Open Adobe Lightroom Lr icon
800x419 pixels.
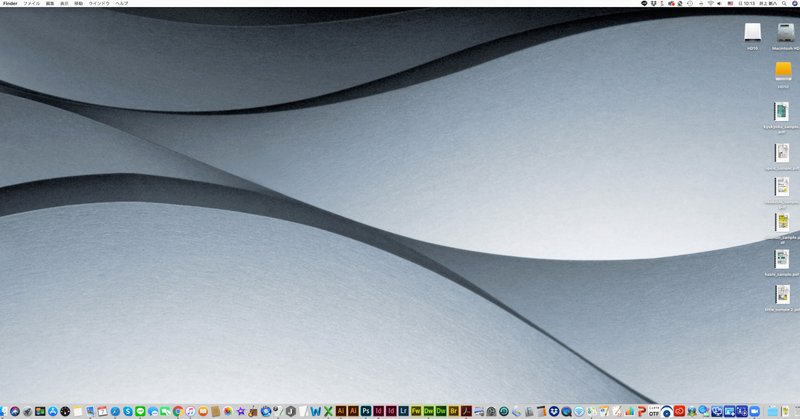point(404,411)
